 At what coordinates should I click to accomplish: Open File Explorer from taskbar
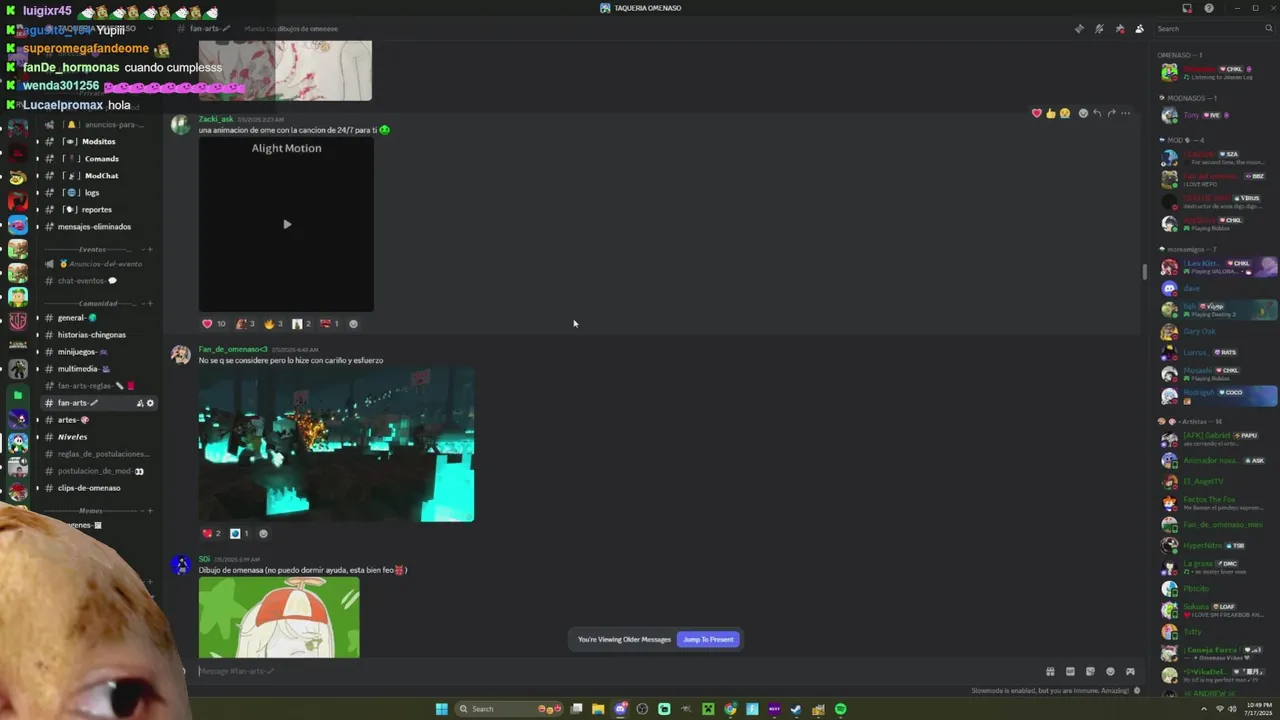[598, 709]
